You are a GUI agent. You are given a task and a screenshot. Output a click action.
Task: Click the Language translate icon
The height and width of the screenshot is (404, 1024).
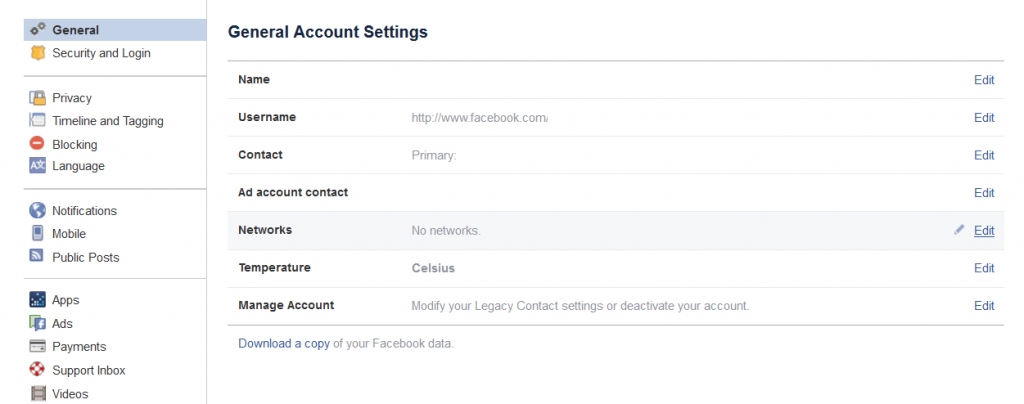(x=37, y=166)
